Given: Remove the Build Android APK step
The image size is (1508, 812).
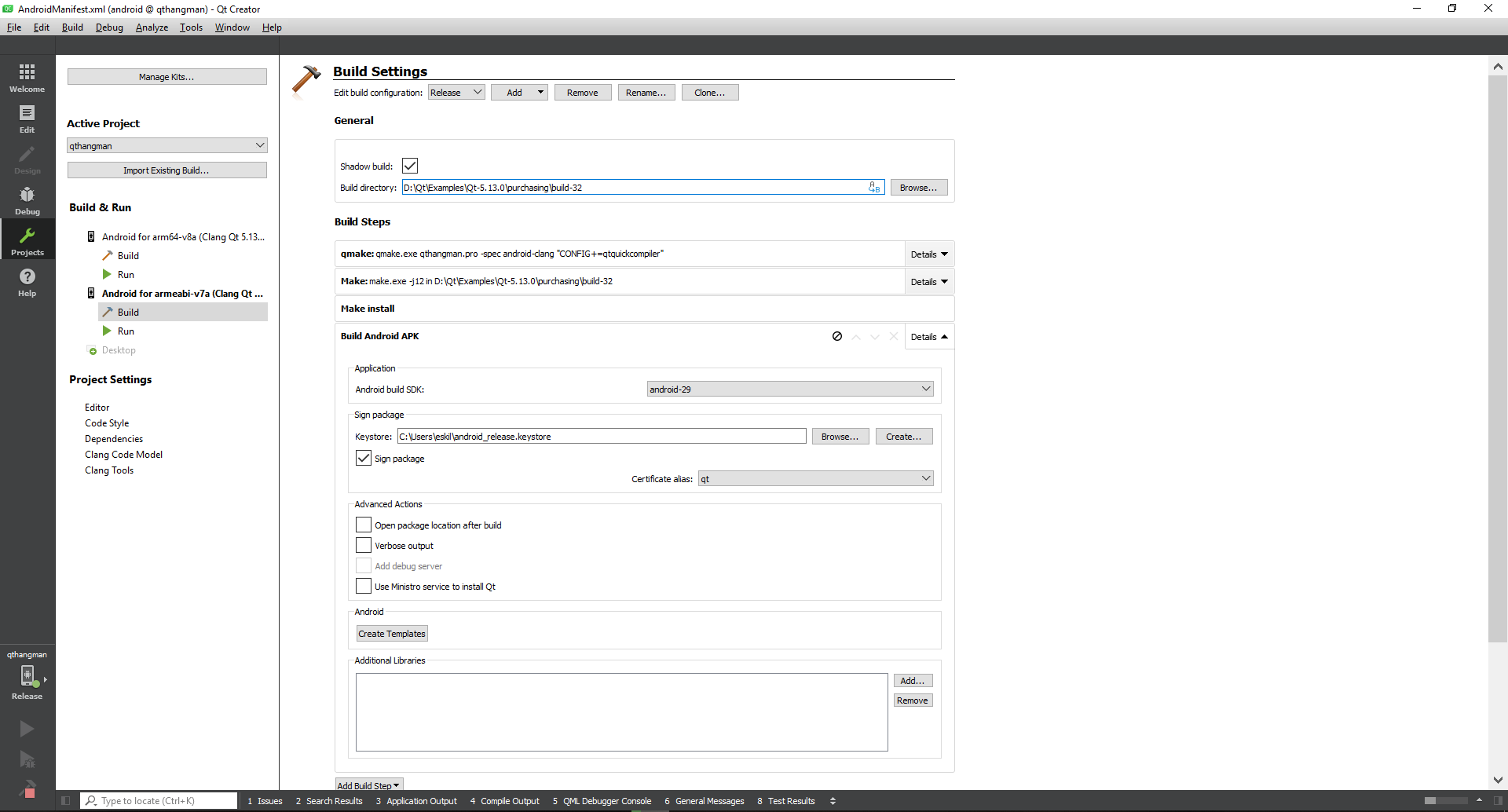Looking at the screenshot, I should (x=893, y=336).
